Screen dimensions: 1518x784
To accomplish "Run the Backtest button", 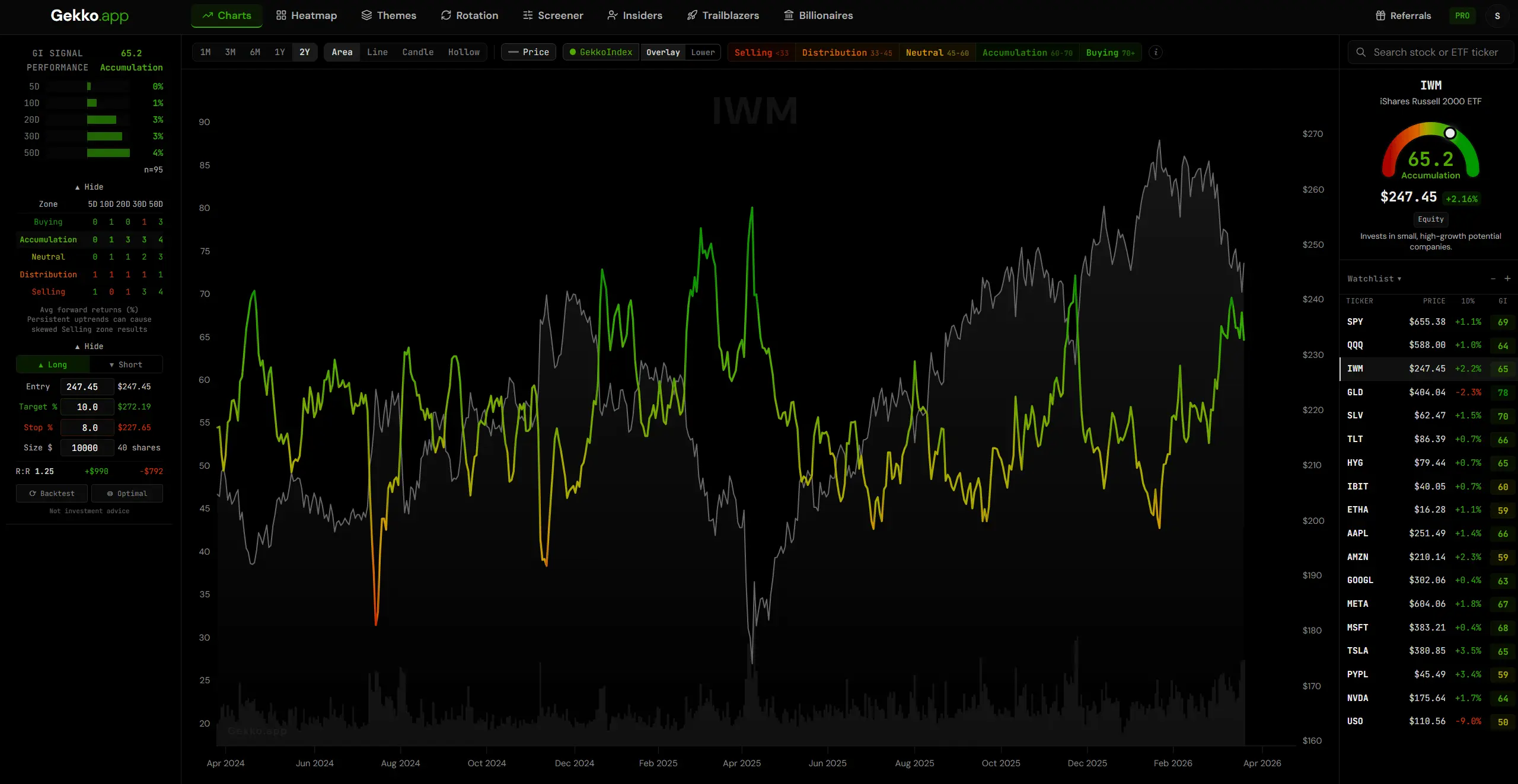I will click(52, 493).
